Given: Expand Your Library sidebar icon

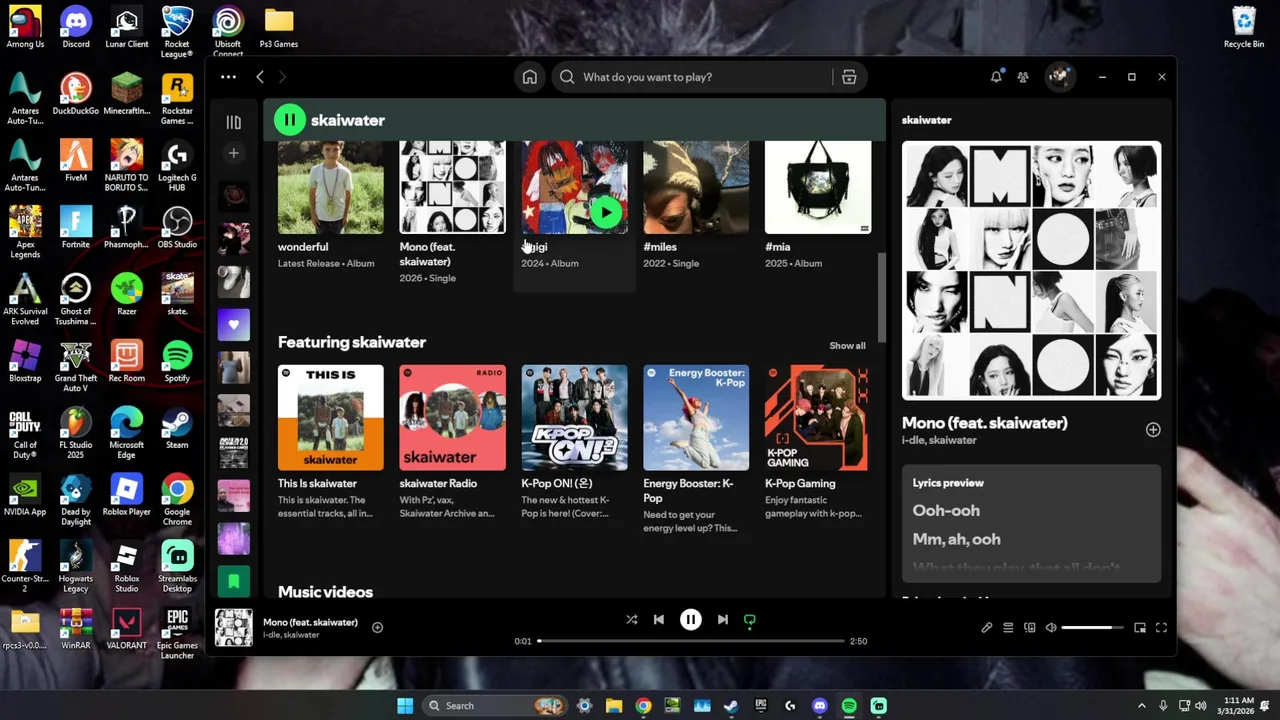Looking at the screenshot, I should (233, 122).
